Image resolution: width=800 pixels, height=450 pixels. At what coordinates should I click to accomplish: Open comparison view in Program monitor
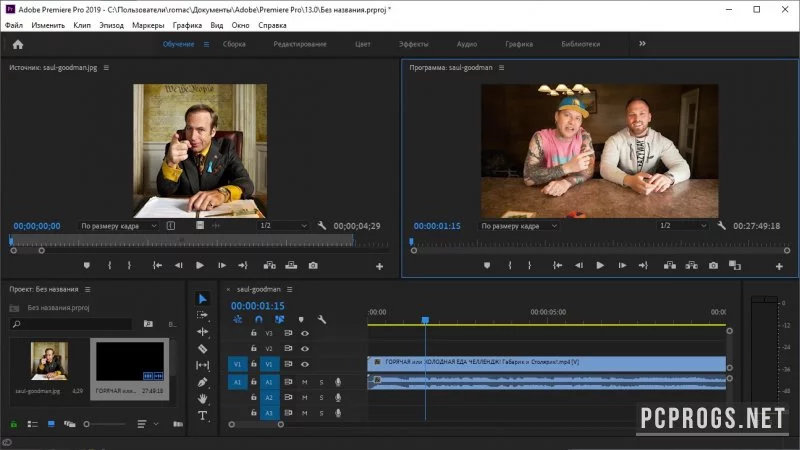735,265
